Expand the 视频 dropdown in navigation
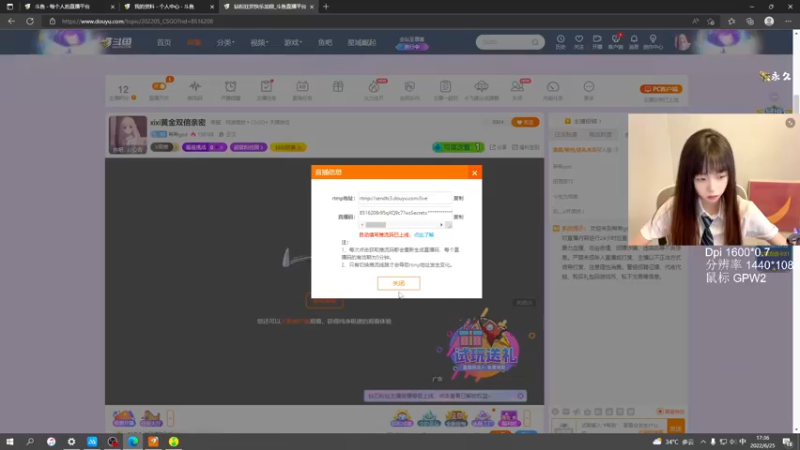Image resolution: width=800 pixels, height=450 pixels. (259, 42)
